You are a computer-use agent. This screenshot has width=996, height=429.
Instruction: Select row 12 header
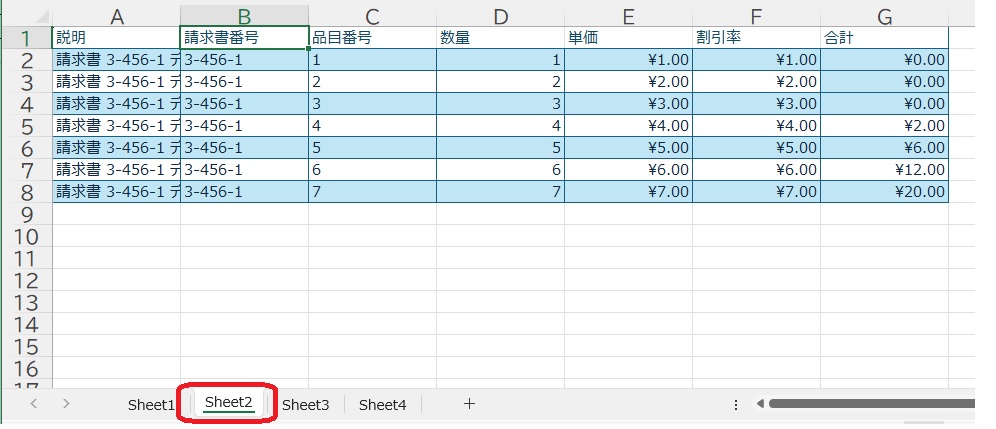tap(27, 280)
